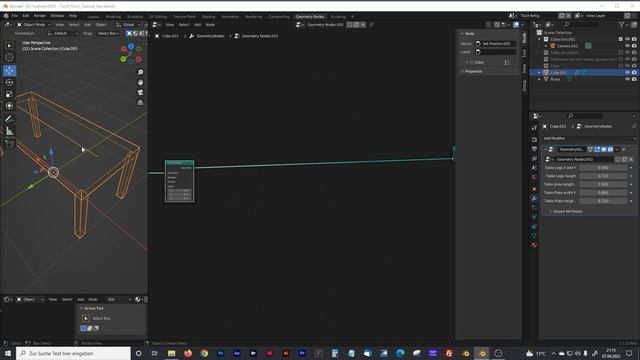640x360 pixels.
Task: Toggle Plane visibility eye in outliner
Action: [627, 79]
